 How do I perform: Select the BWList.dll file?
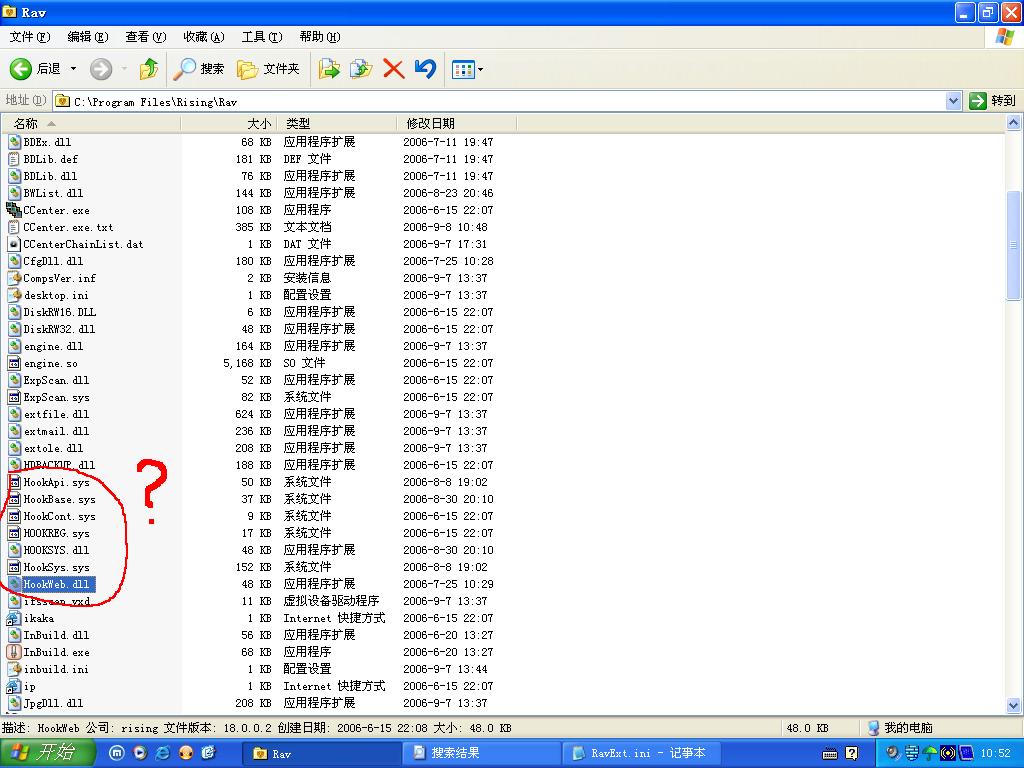click(53, 193)
